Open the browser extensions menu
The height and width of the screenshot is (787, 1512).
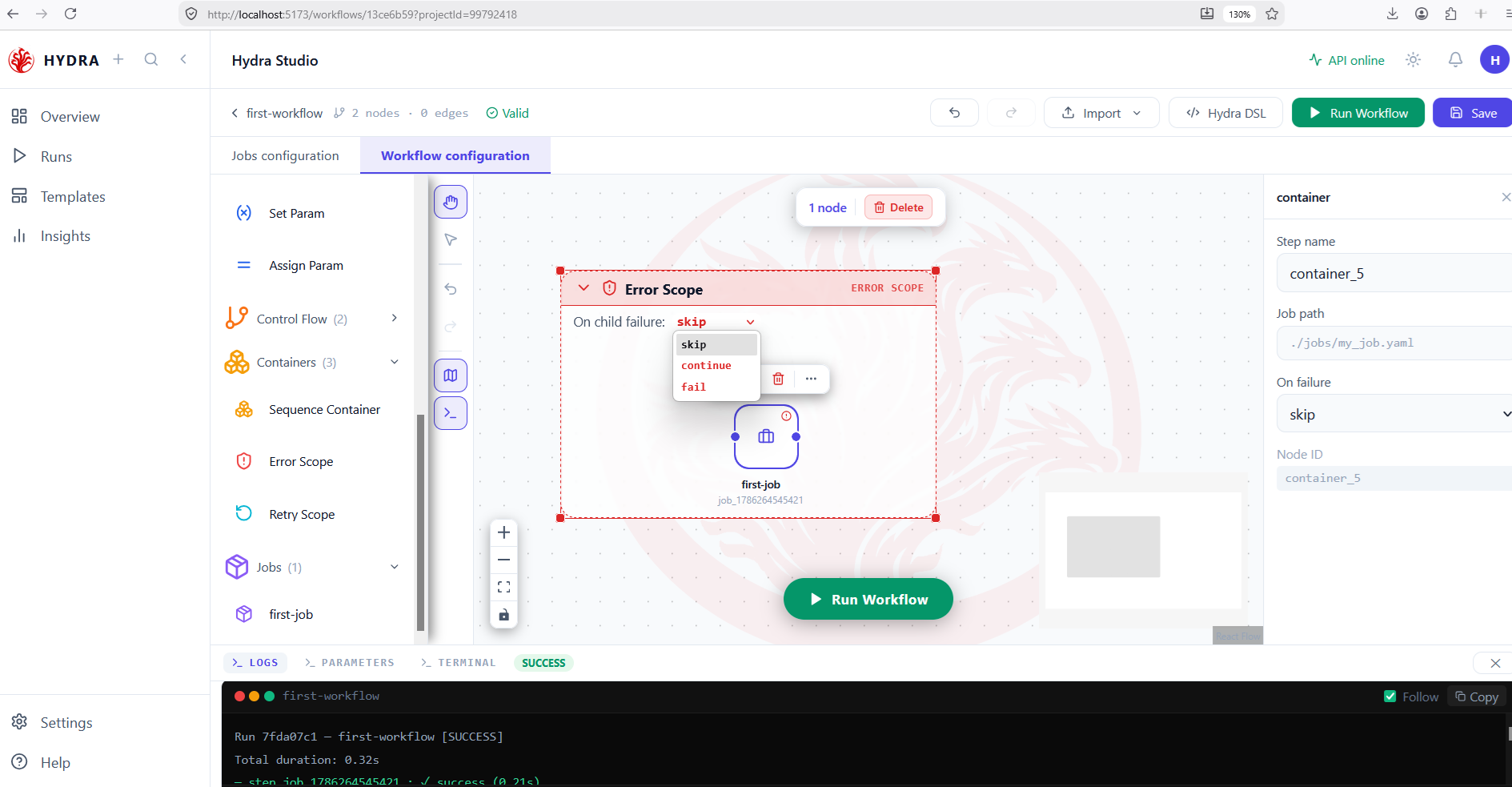pyautogui.click(x=1450, y=14)
